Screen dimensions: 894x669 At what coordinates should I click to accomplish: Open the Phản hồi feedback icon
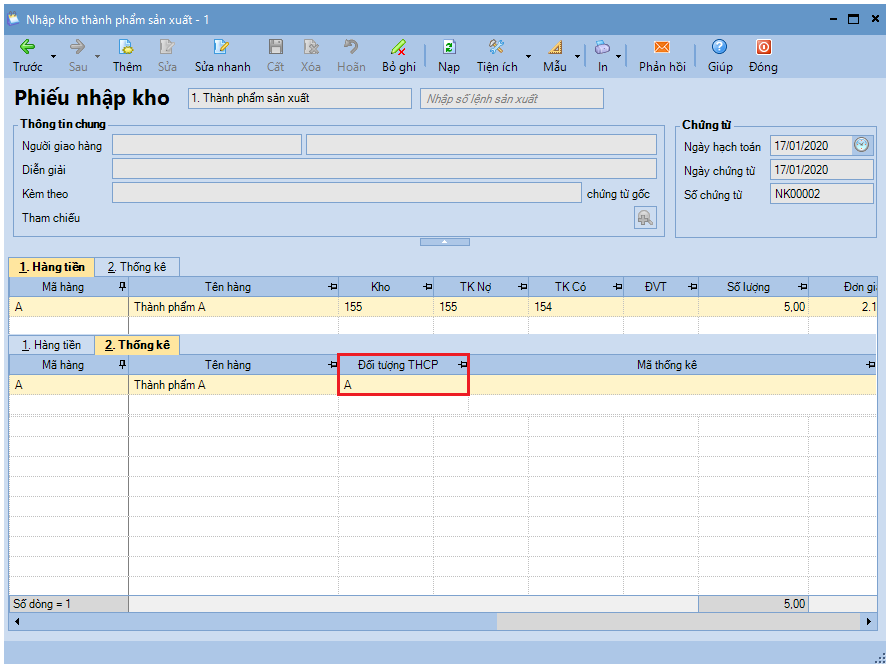coord(661,47)
